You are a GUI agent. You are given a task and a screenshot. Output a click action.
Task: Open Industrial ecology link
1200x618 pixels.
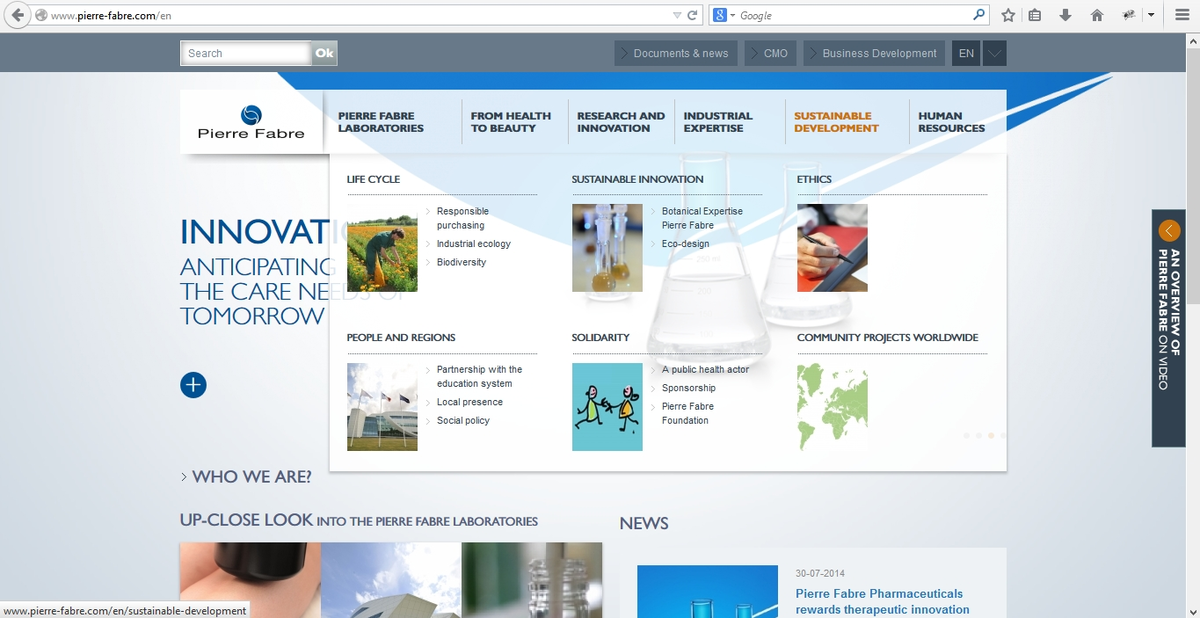pos(473,244)
